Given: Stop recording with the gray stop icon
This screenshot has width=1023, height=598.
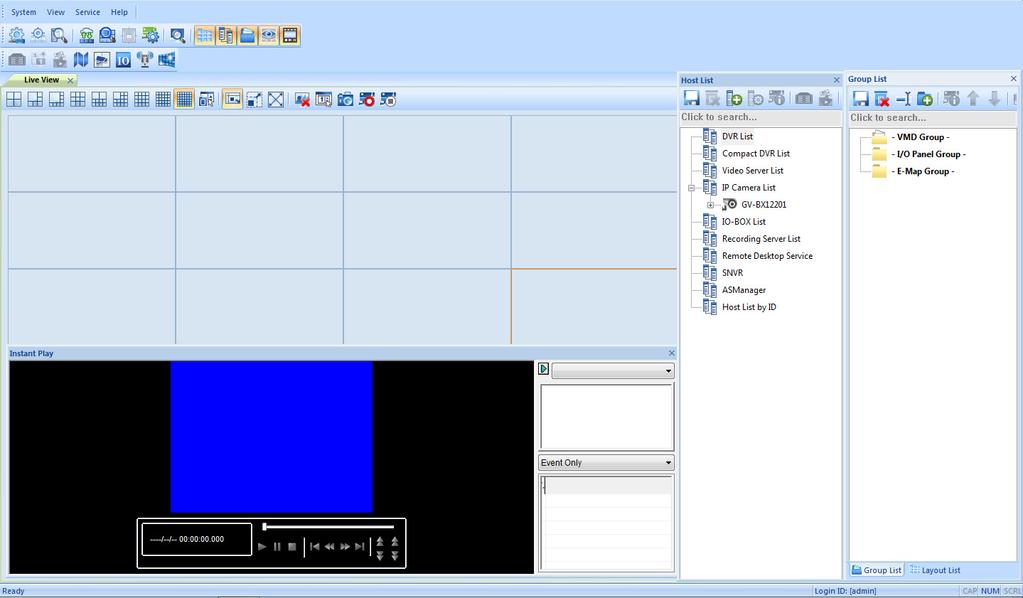Looking at the screenshot, I should pyautogui.click(x=388, y=99).
